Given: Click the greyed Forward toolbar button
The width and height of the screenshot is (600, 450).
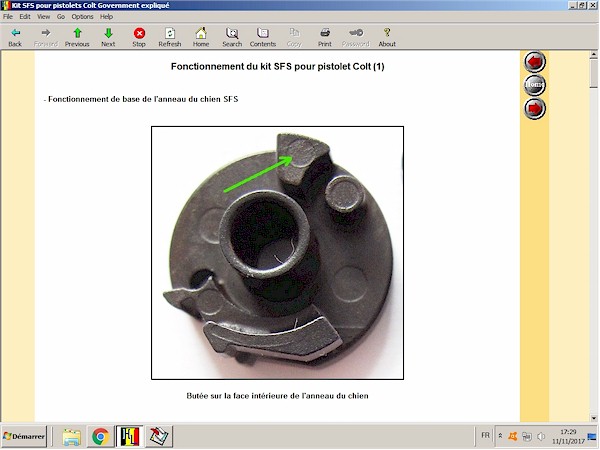Looking at the screenshot, I should click(x=46, y=37).
